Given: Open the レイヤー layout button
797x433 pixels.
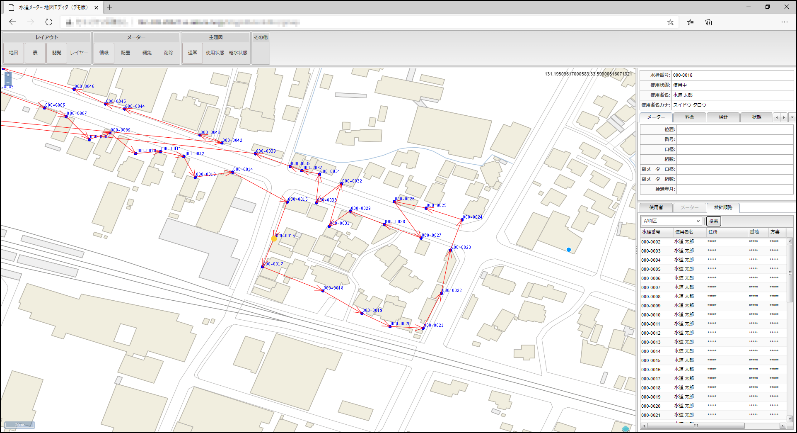Looking at the screenshot, I should (79, 53).
